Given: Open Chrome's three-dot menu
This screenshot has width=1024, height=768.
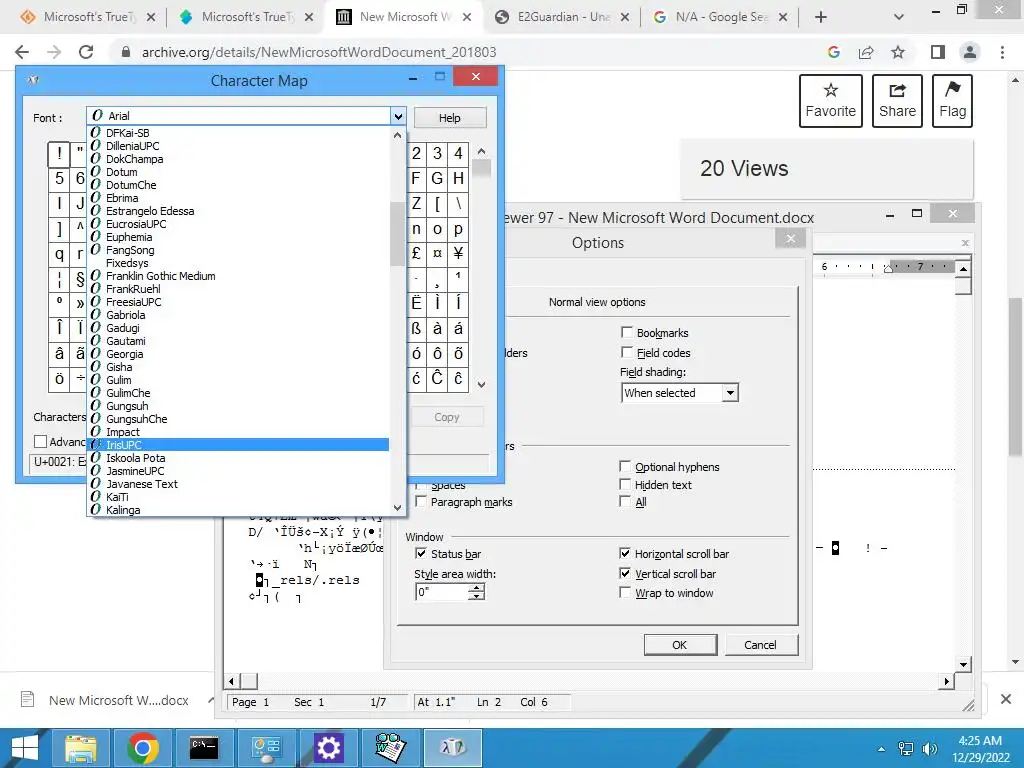Looking at the screenshot, I should [1002, 52].
